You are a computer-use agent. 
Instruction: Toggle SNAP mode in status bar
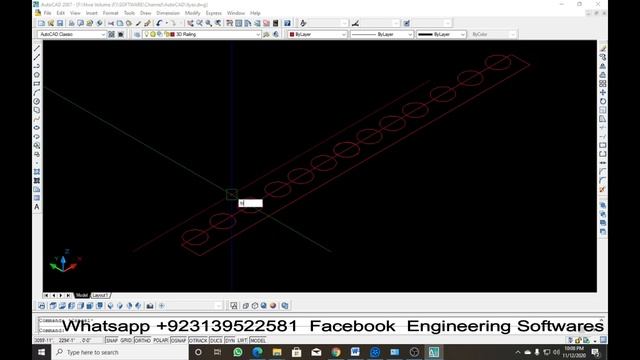click(111, 340)
